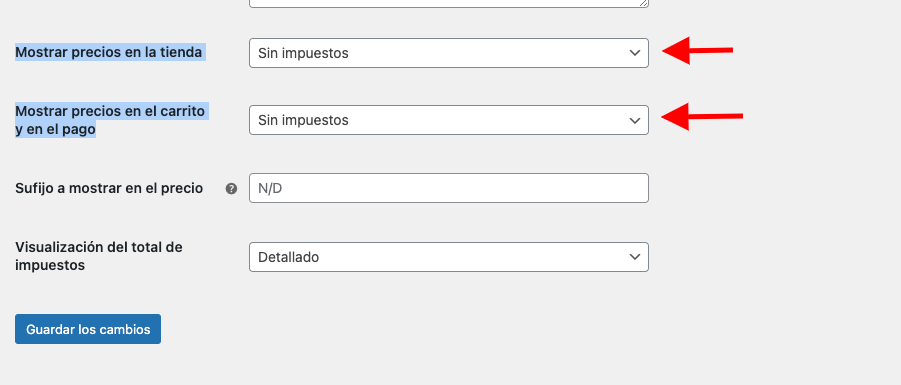Image resolution: width=901 pixels, height=385 pixels.
Task: Click the "Detallado" text in tax total selector
Action: [x=288, y=257]
